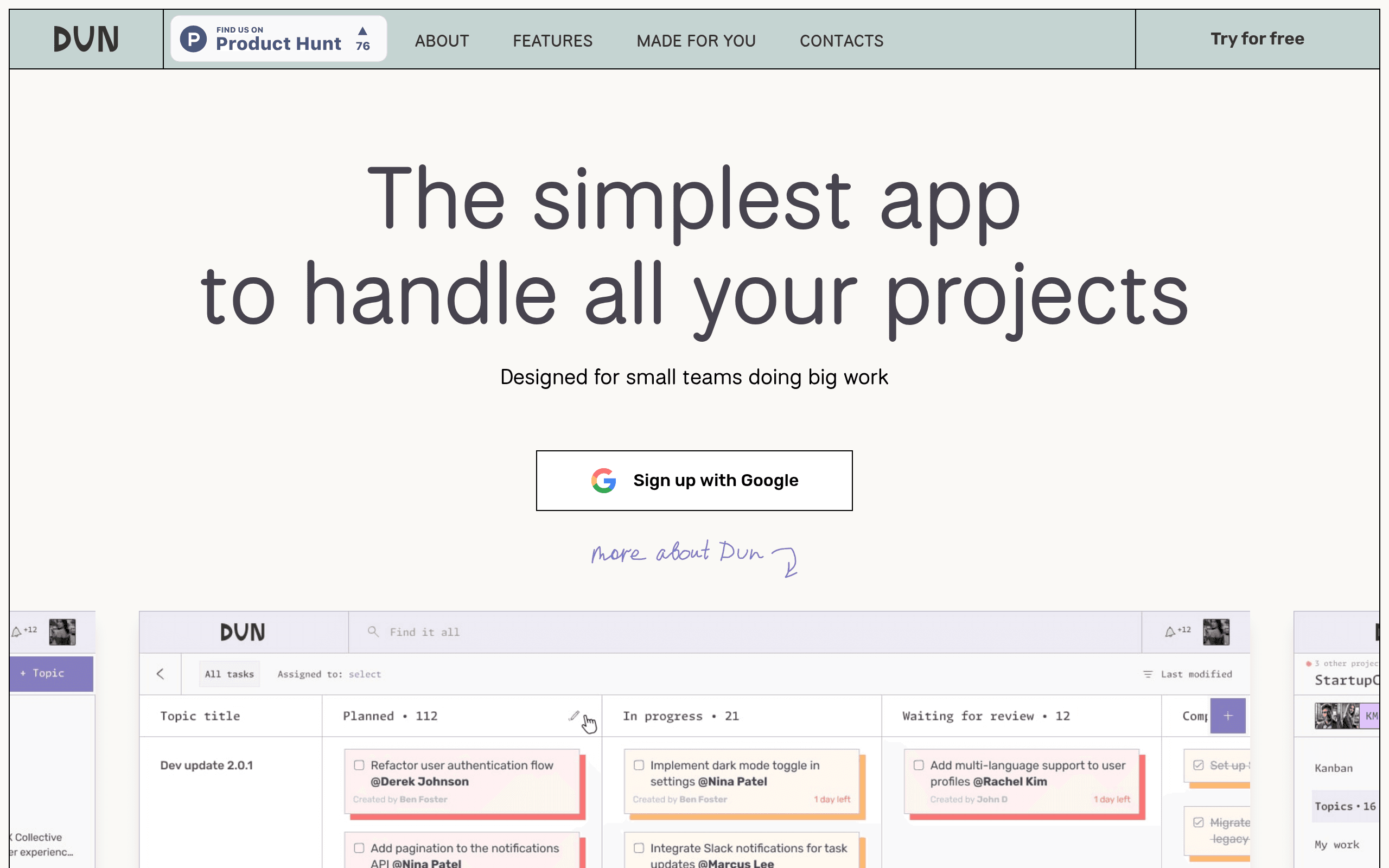Select Topics • 16 in right preview
1389x868 pixels.
coord(1345,807)
